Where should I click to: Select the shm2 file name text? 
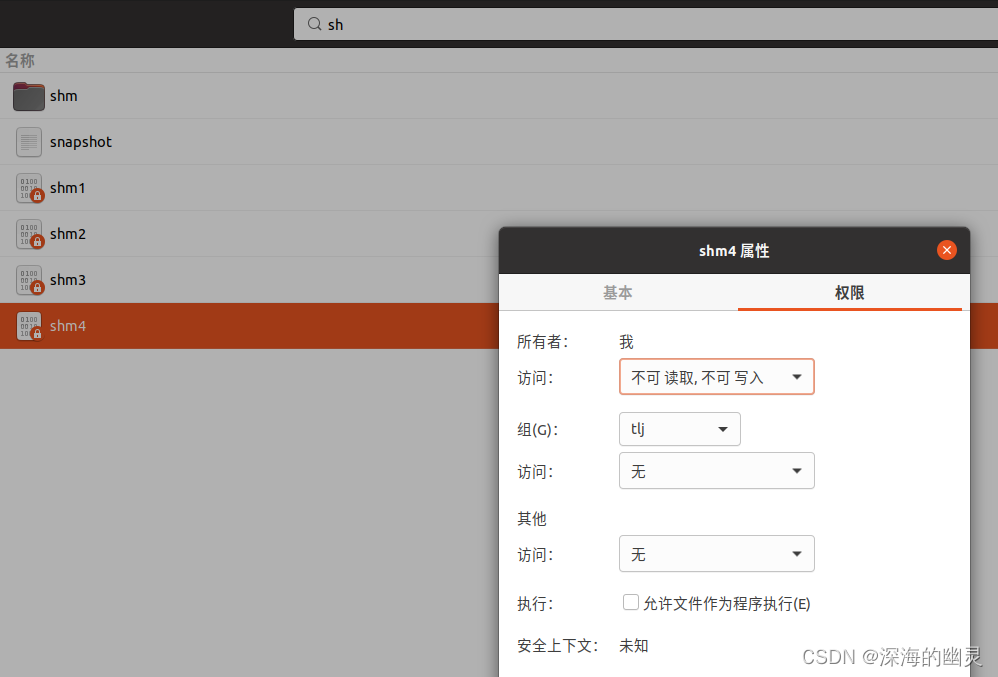click(67, 233)
